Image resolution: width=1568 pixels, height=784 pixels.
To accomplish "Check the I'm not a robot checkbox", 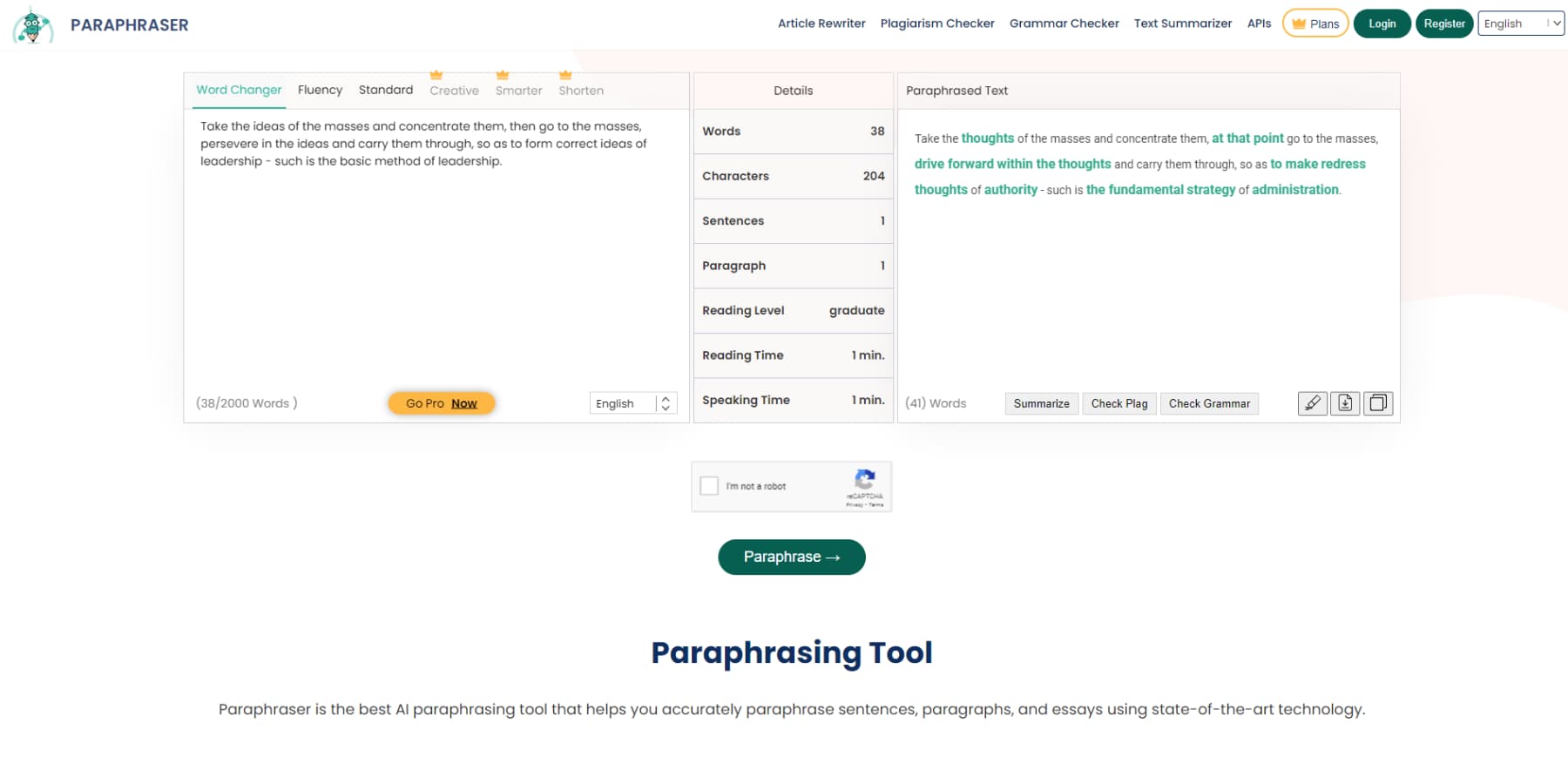I will [709, 485].
